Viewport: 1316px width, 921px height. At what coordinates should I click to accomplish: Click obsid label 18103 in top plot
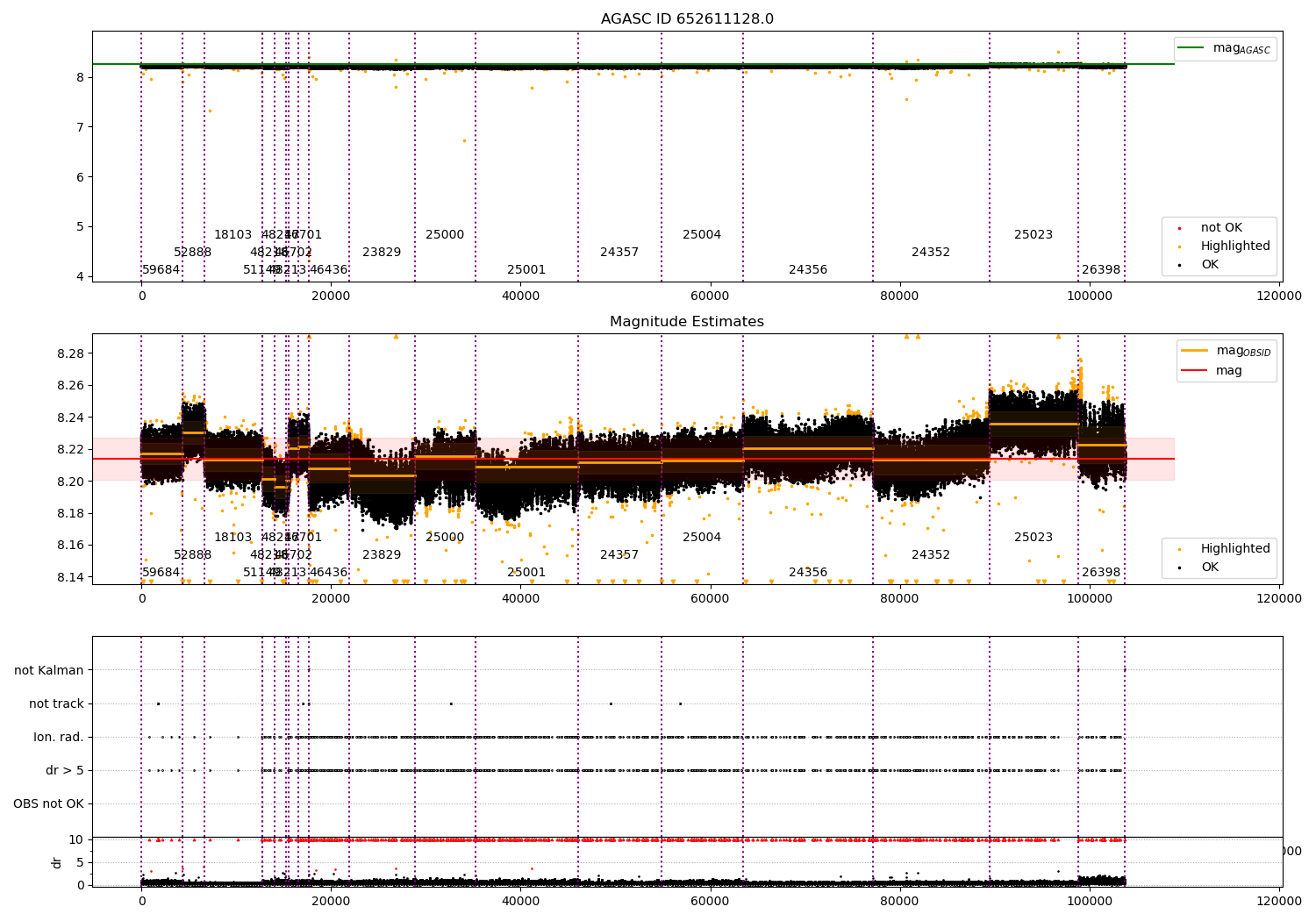point(233,235)
